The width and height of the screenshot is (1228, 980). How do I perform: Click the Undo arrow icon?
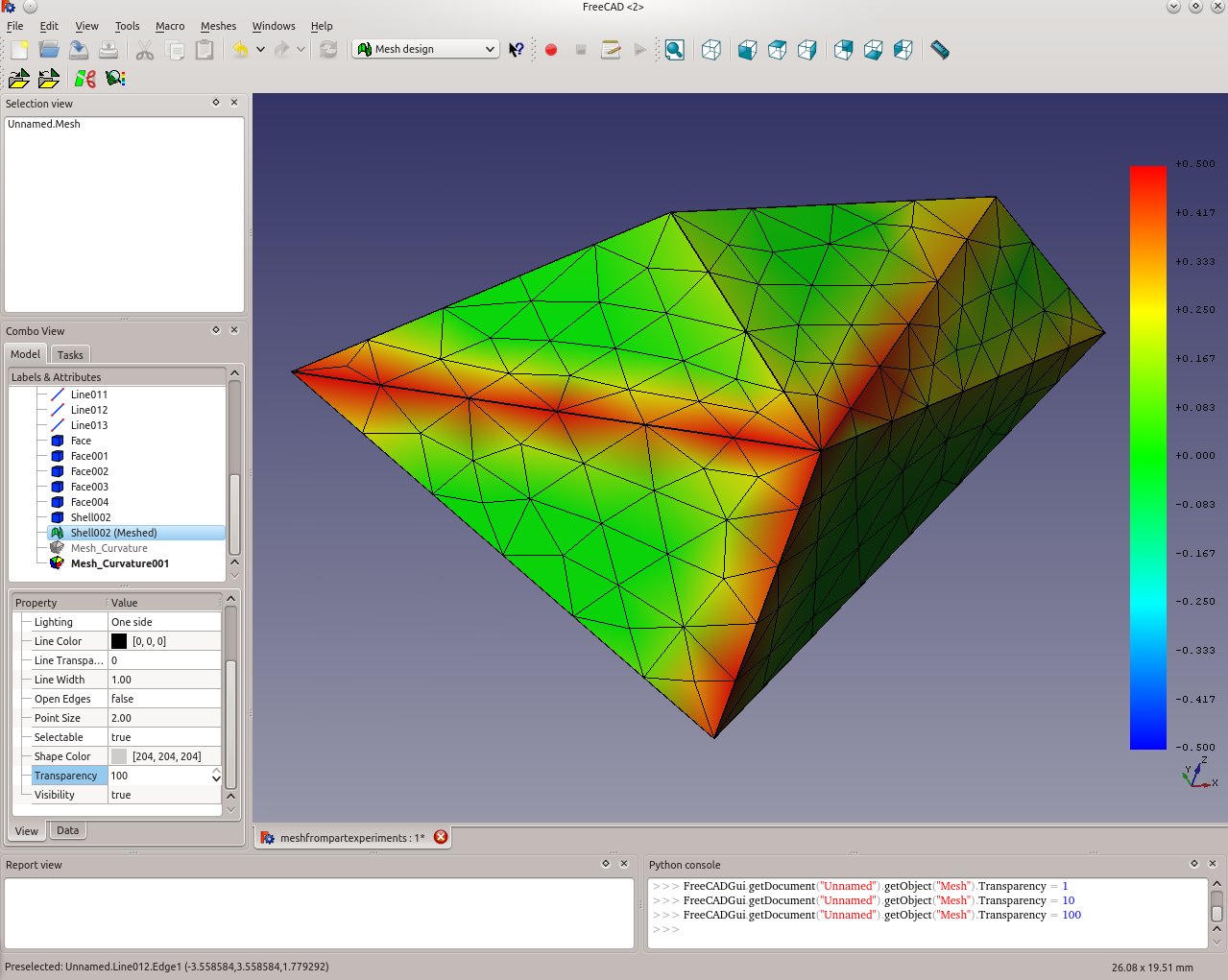pos(240,49)
